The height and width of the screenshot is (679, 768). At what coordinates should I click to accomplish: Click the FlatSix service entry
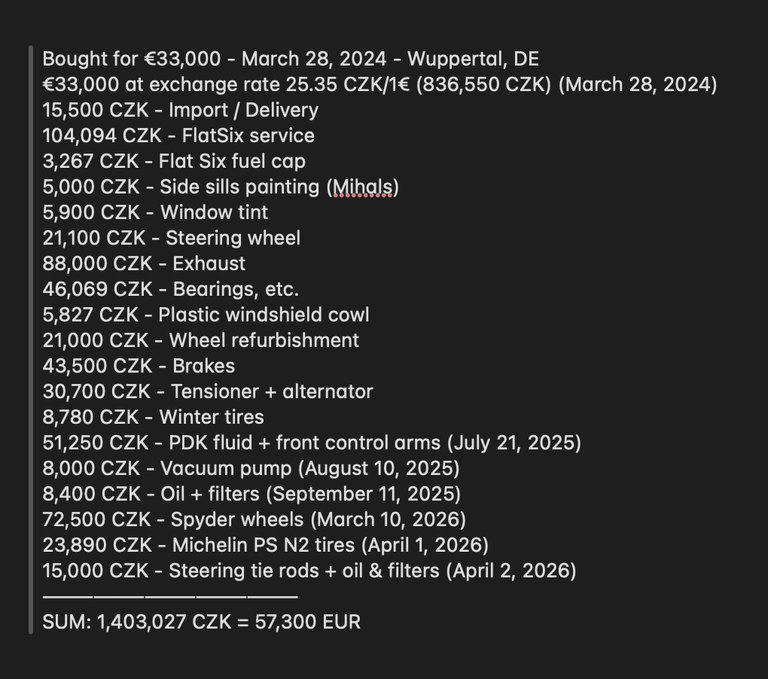(178, 136)
